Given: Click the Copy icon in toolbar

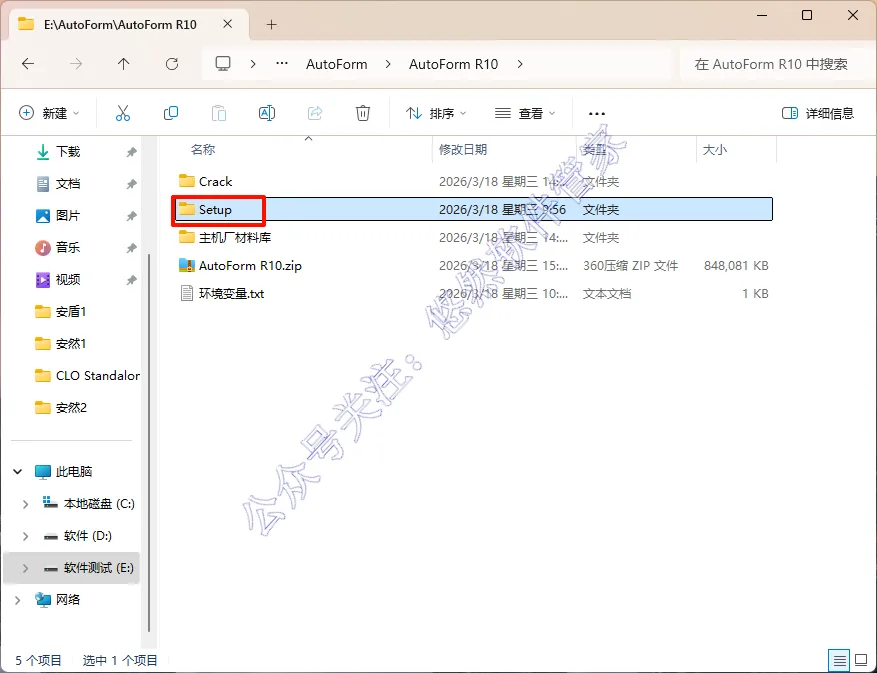Looking at the screenshot, I should [x=171, y=114].
